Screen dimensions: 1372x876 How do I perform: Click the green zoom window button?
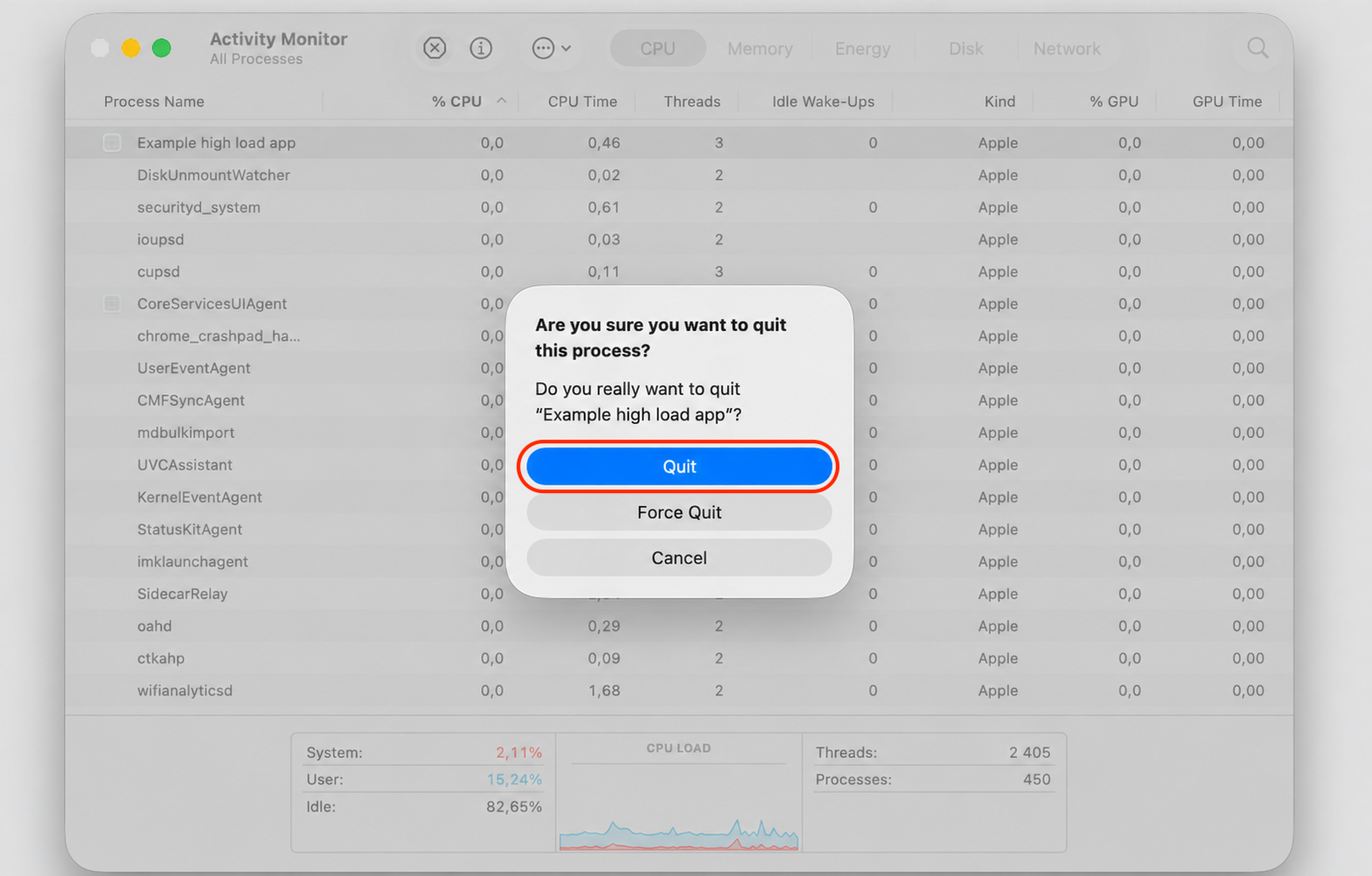point(161,48)
